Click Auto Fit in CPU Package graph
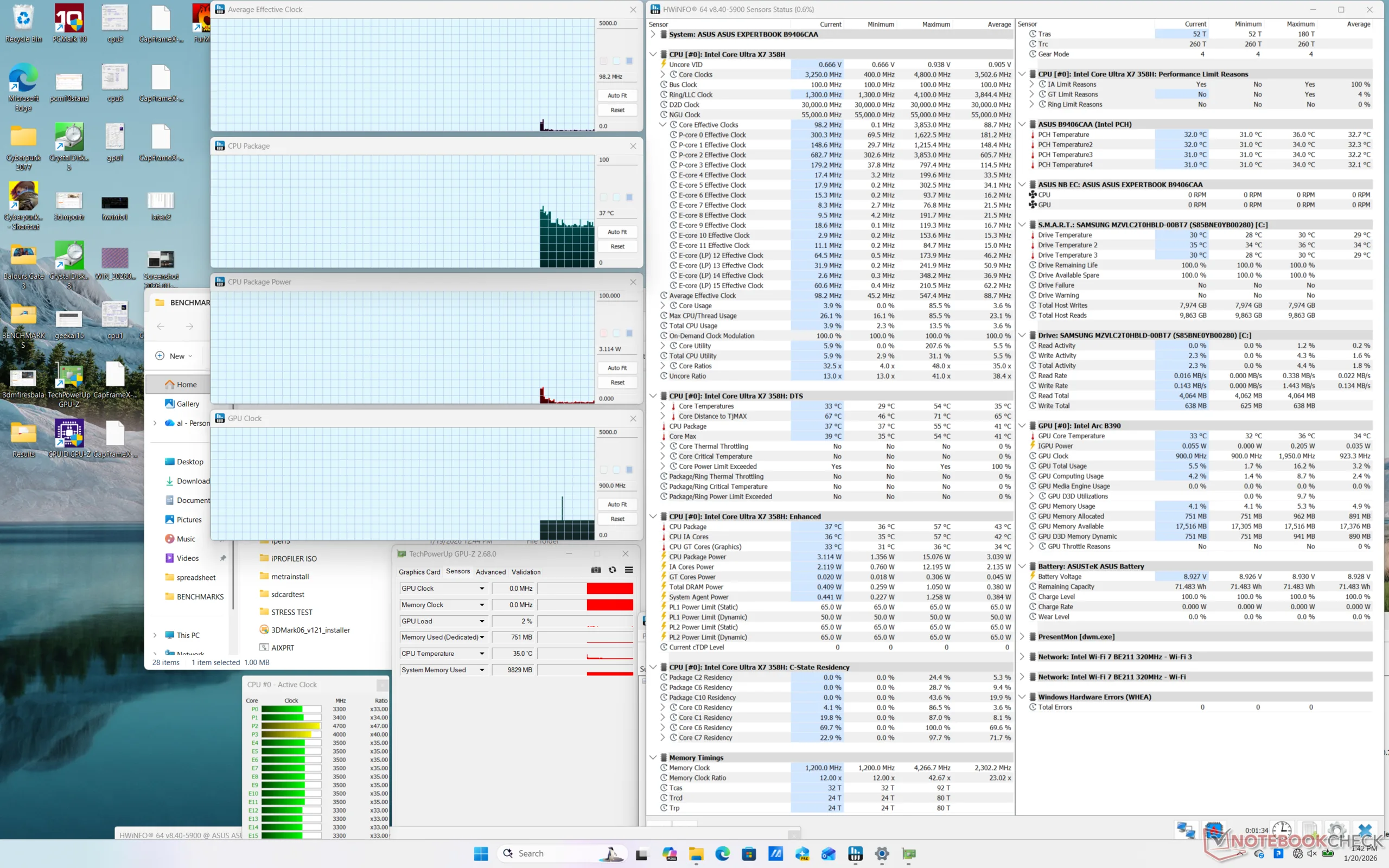The image size is (1389, 868). click(x=617, y=232)
